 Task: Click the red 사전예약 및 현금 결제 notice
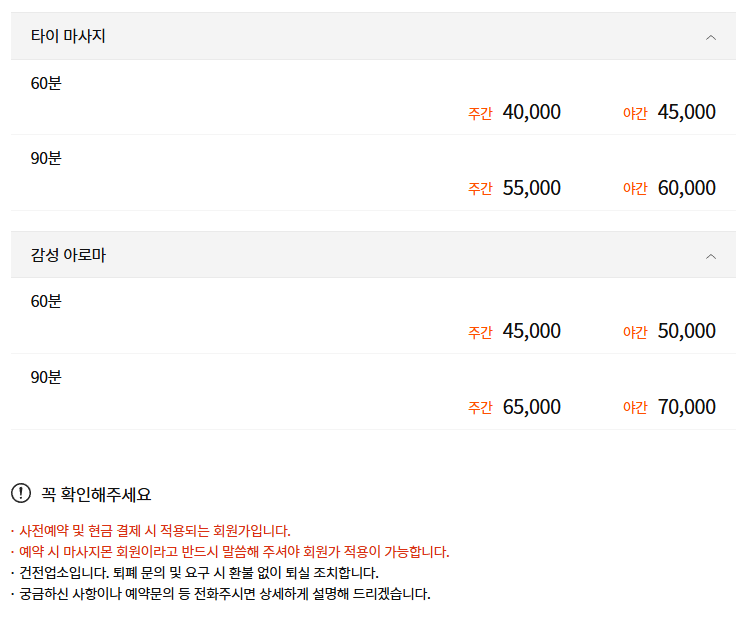154,531
